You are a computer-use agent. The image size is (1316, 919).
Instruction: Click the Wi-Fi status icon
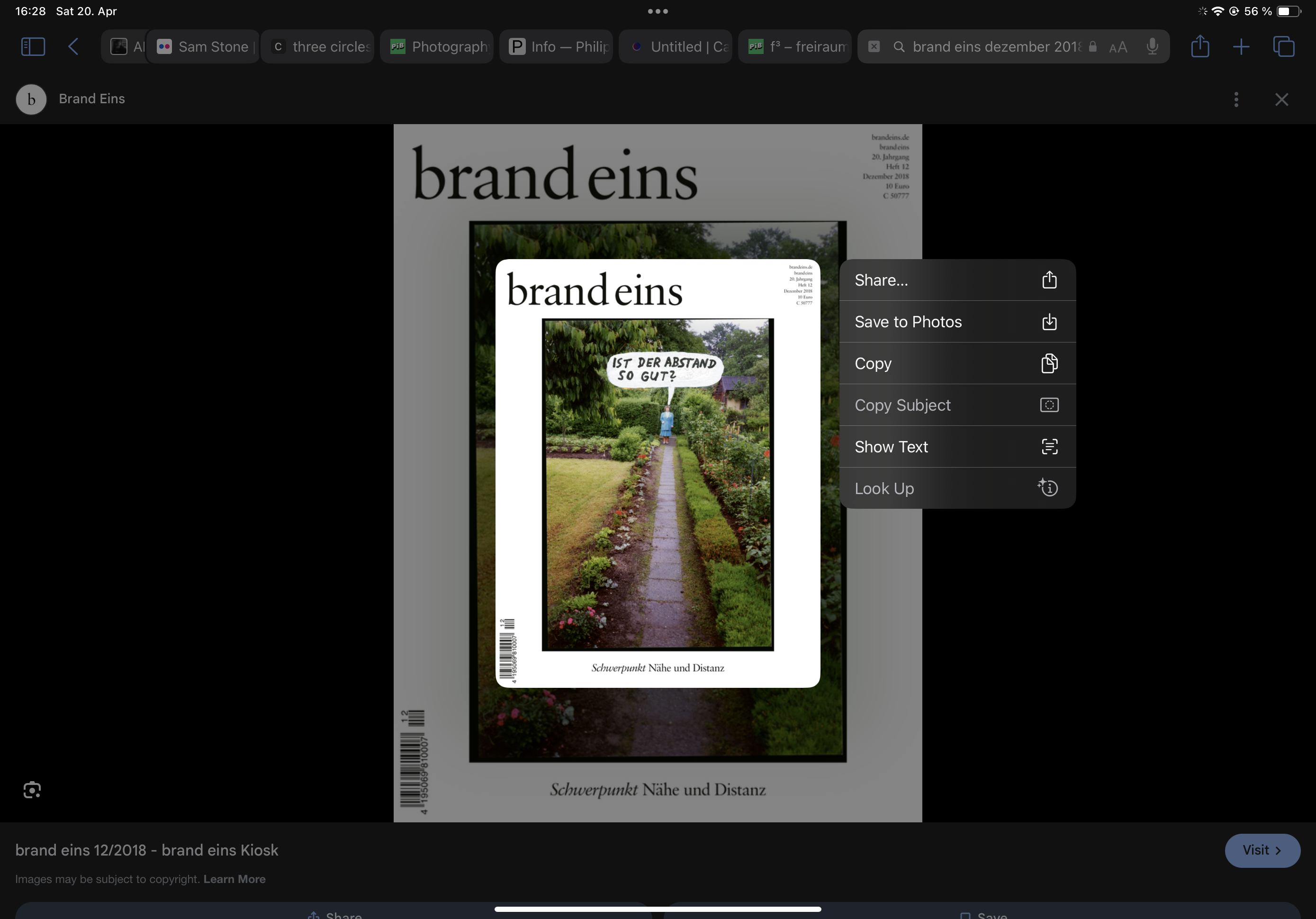point(1217,11)
